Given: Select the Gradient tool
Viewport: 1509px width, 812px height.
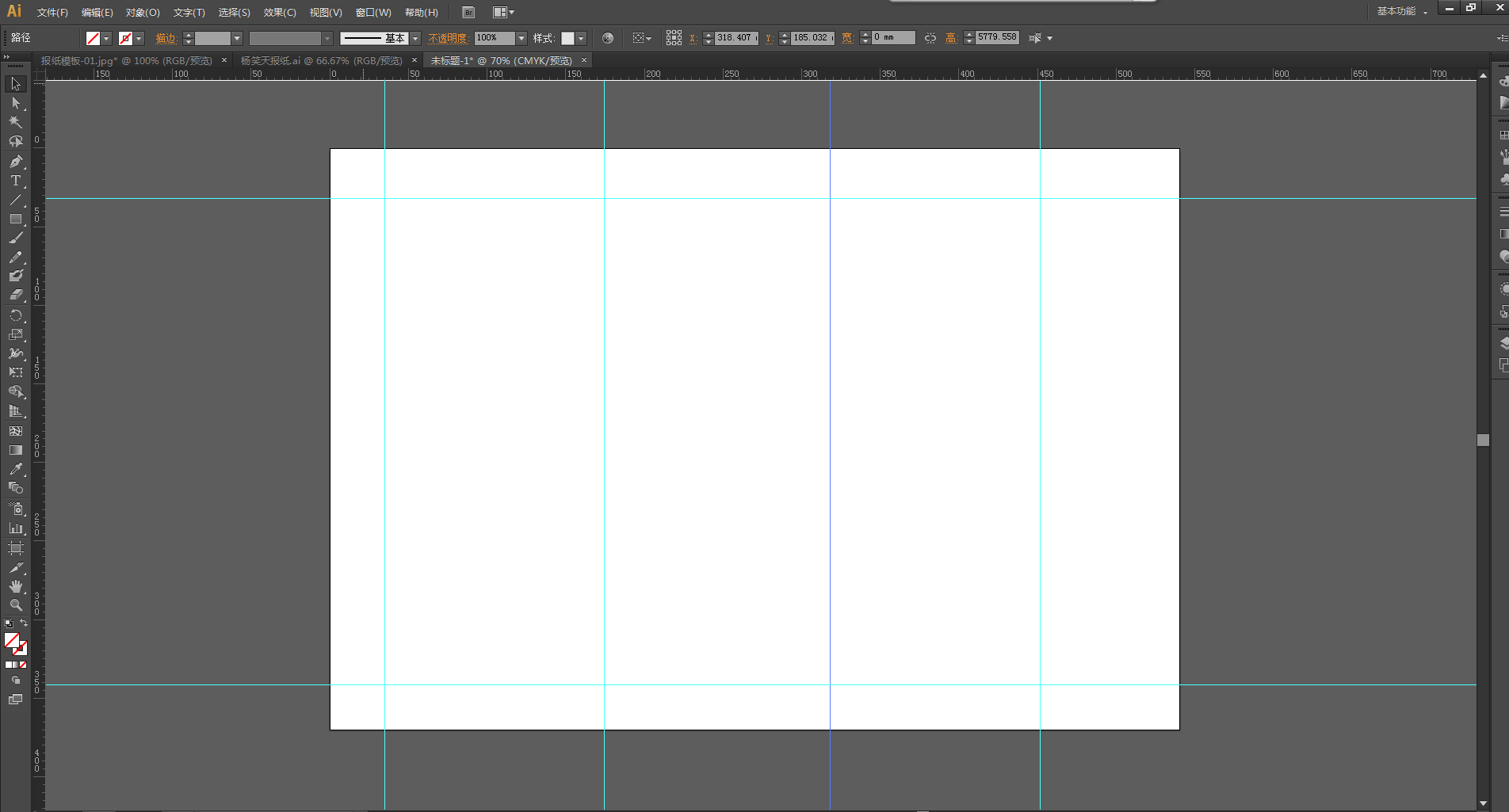Looking at the screenshot, I should coord(16,450).
